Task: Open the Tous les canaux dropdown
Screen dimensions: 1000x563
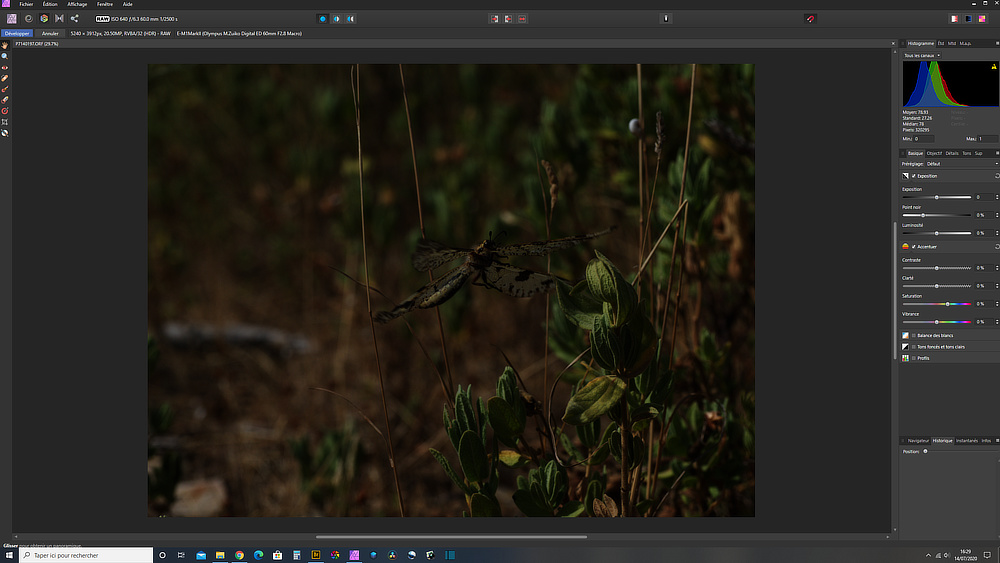Action: (922, 55)
